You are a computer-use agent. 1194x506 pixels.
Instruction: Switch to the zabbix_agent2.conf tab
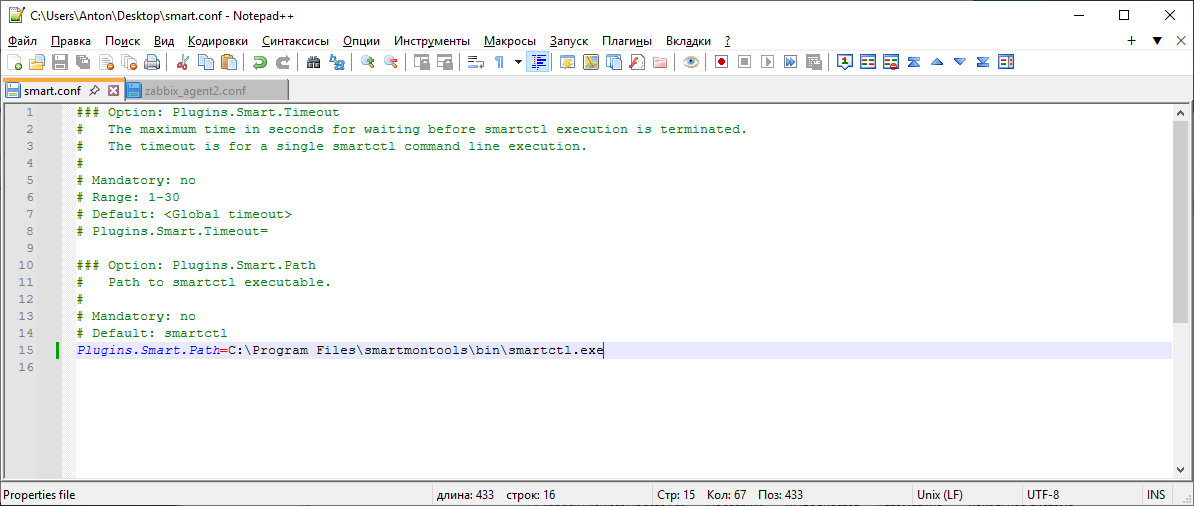click(x=206, y=91)
